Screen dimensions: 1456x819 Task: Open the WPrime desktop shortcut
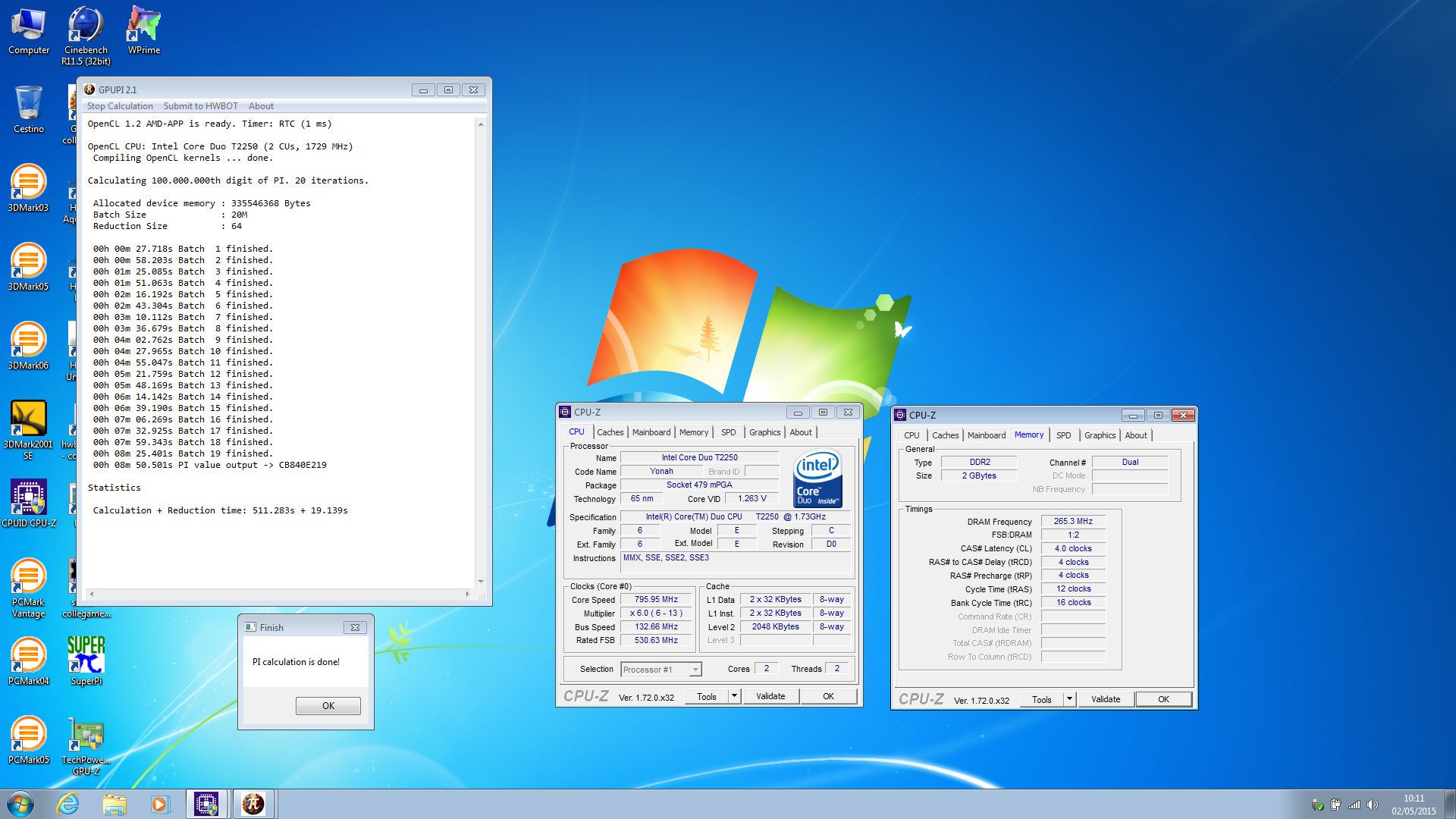143,31
